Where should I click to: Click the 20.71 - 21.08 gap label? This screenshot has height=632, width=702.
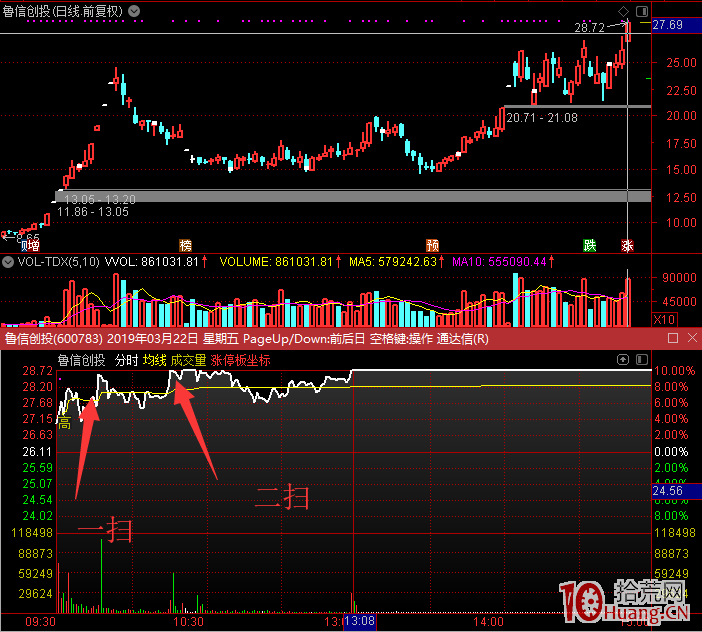542,118
